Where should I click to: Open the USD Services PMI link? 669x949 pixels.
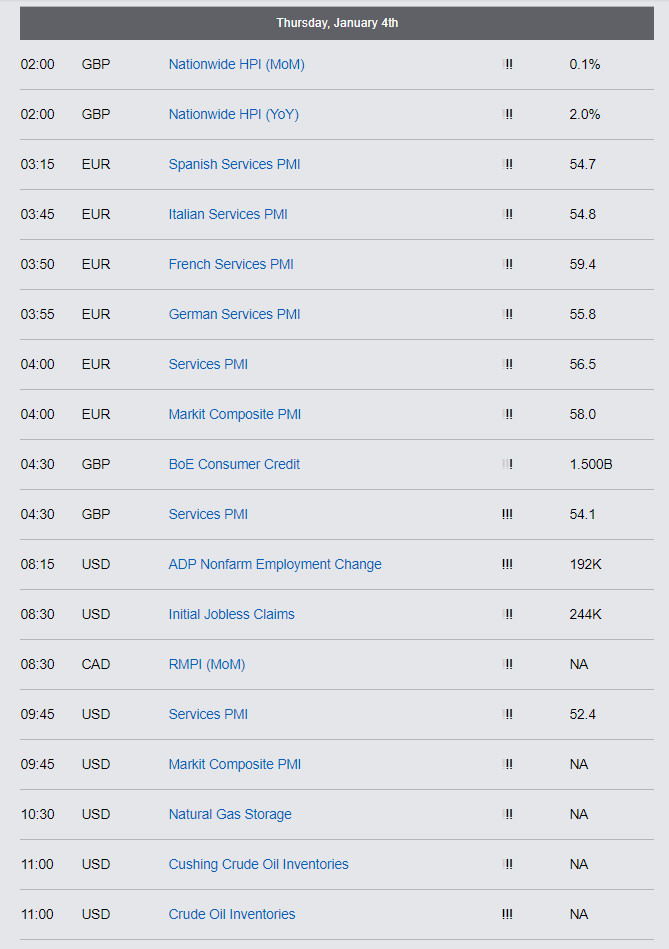[x=208, y=714]
